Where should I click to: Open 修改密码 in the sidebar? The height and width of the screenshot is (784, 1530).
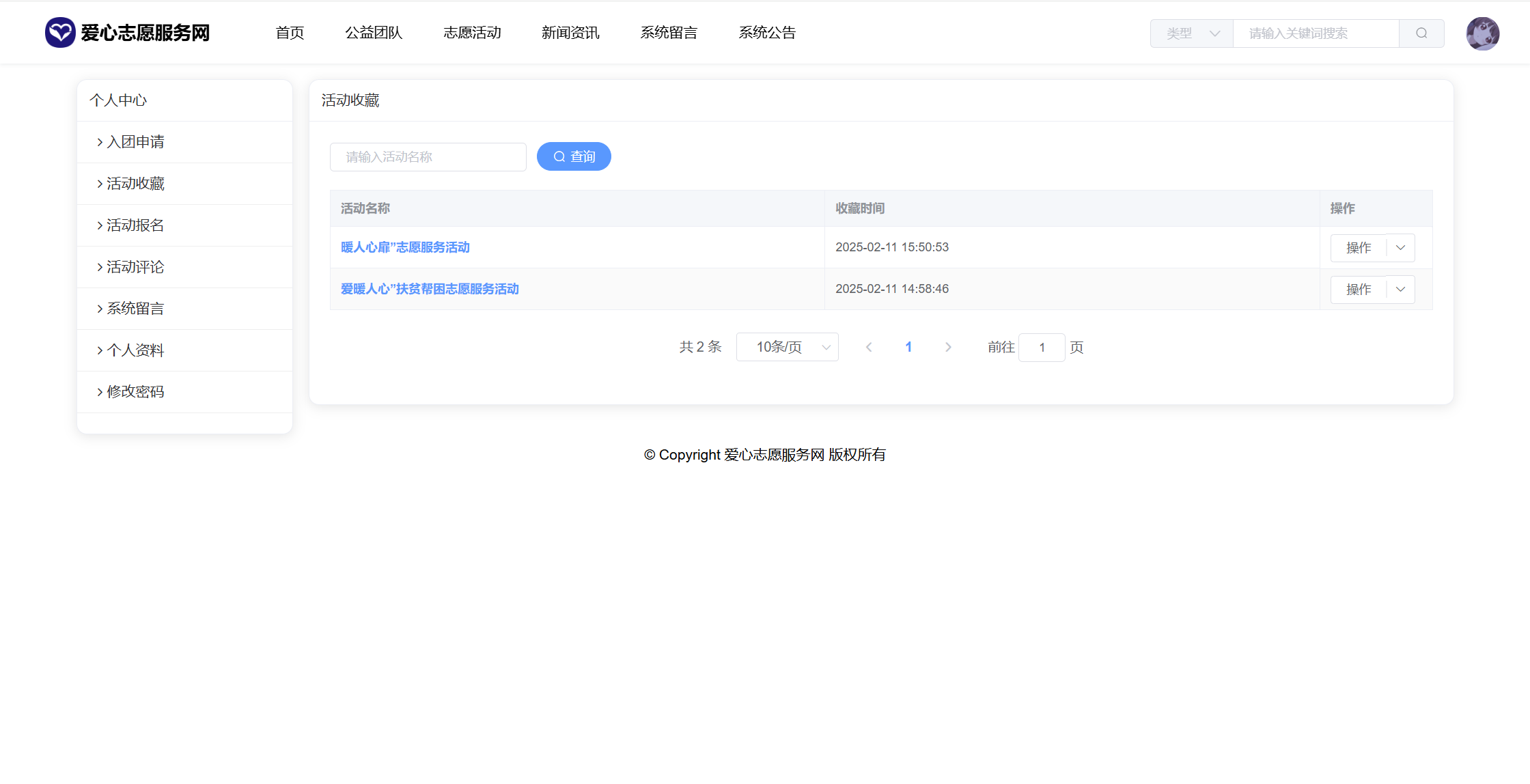[135, 392]
